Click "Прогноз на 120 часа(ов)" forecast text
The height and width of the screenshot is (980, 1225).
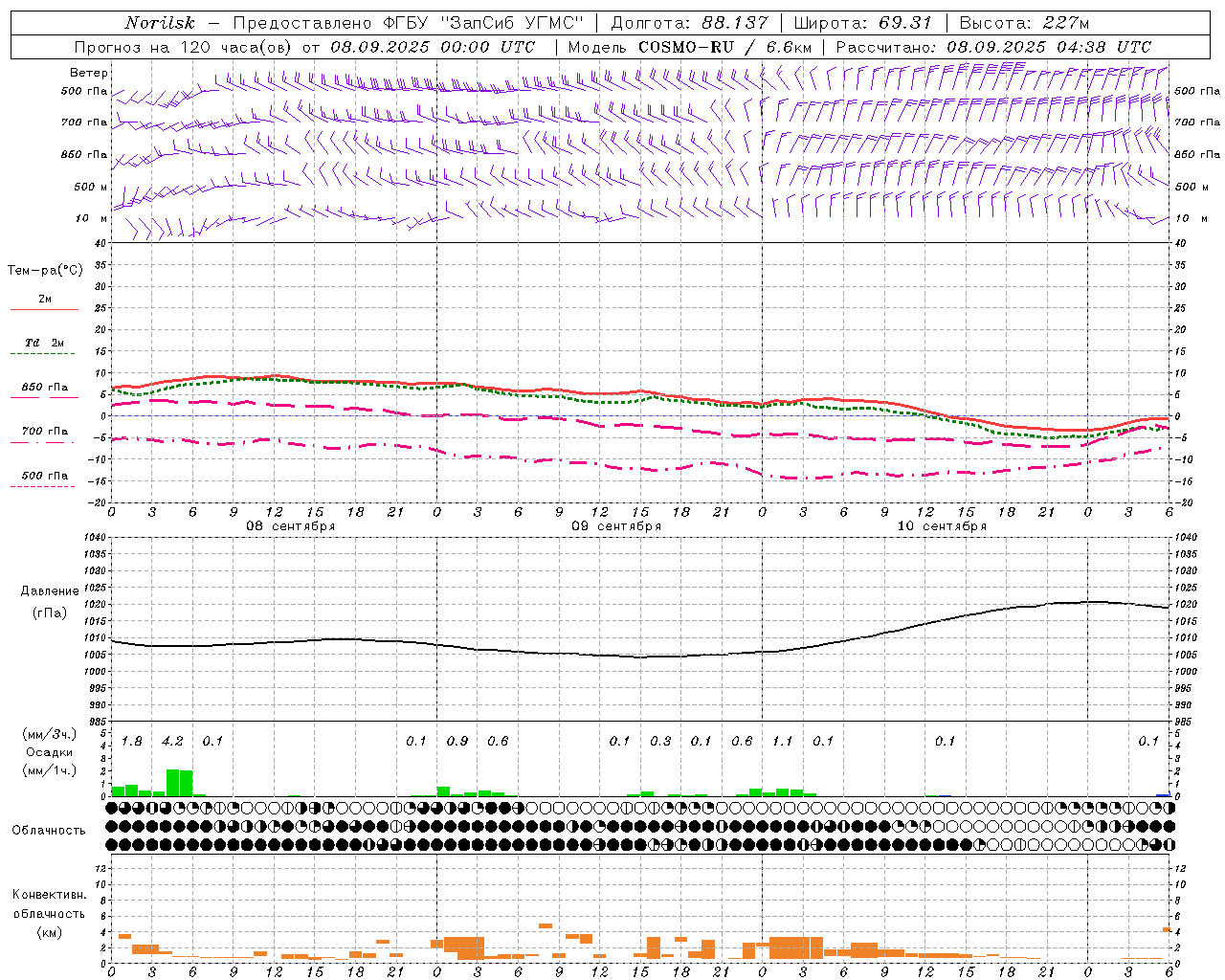184,47
